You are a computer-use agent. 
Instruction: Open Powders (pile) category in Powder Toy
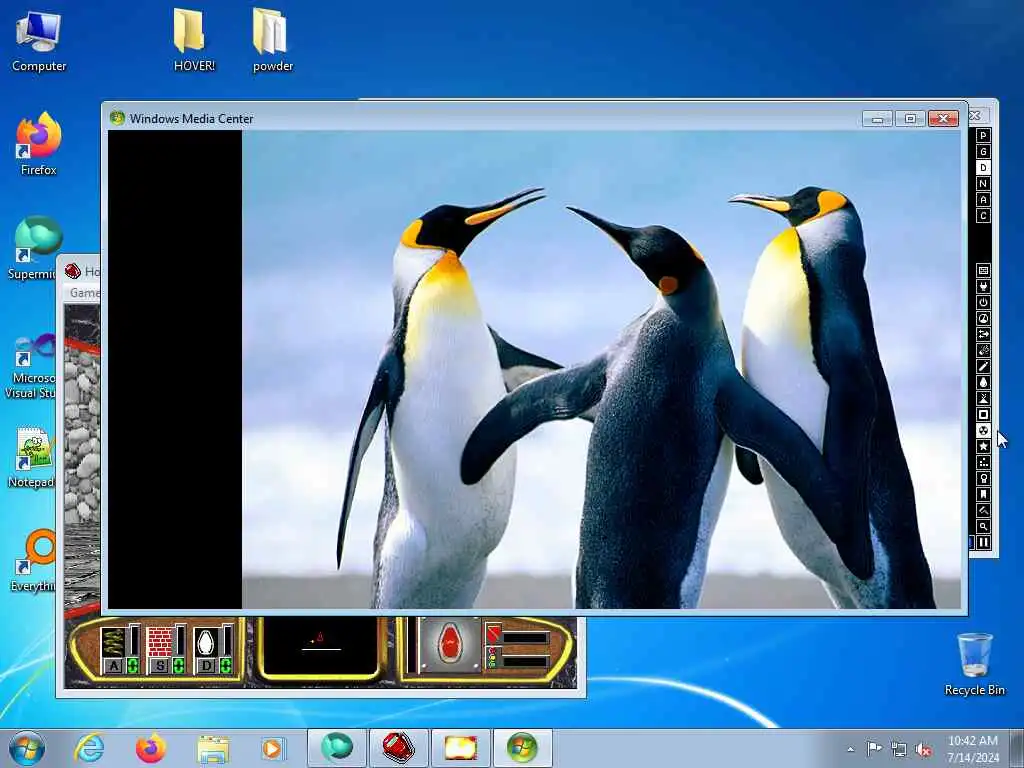pyautogui.click(x=983, y=398)
